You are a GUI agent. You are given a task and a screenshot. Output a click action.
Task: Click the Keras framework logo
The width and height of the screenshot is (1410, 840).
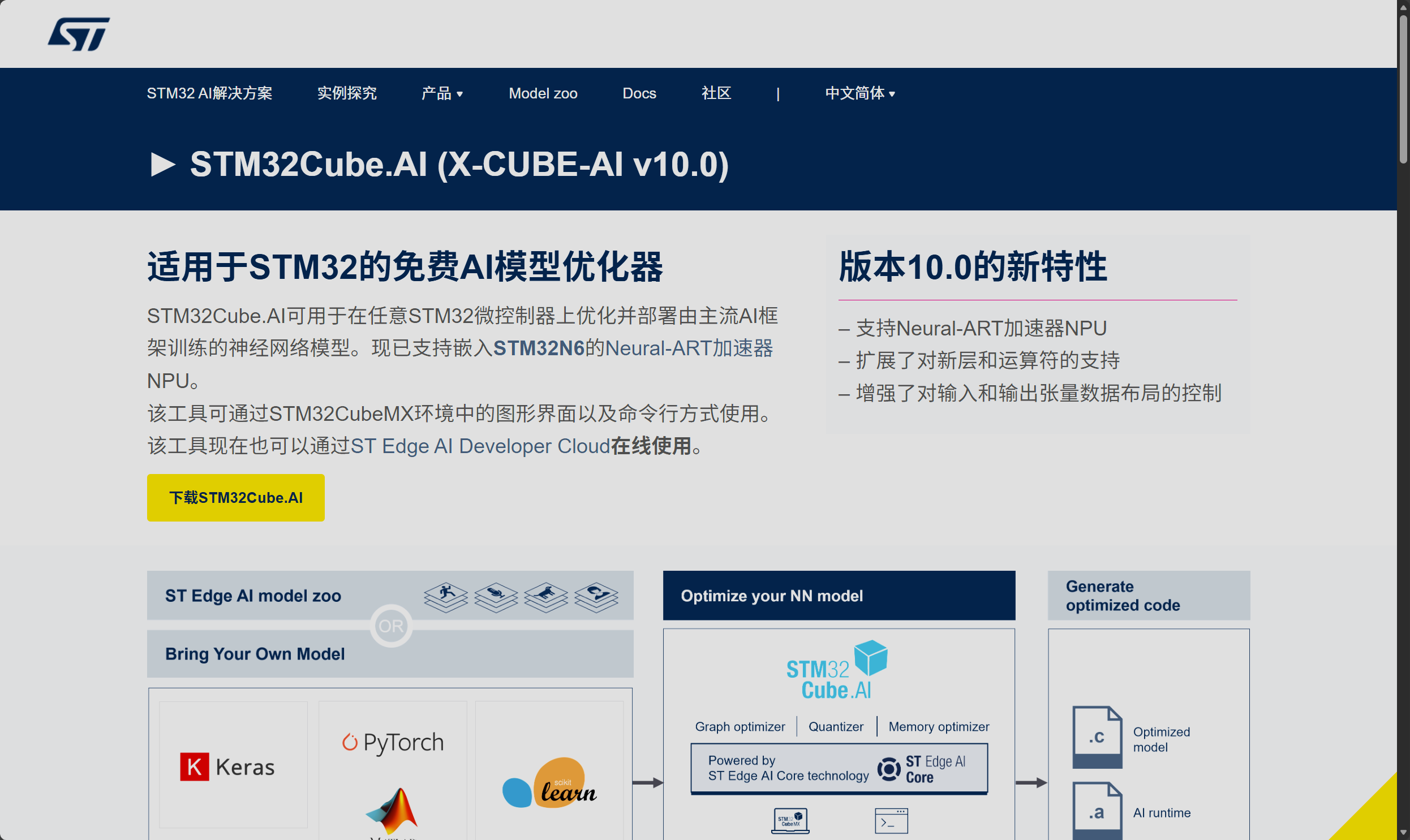(x=227, y=767)
